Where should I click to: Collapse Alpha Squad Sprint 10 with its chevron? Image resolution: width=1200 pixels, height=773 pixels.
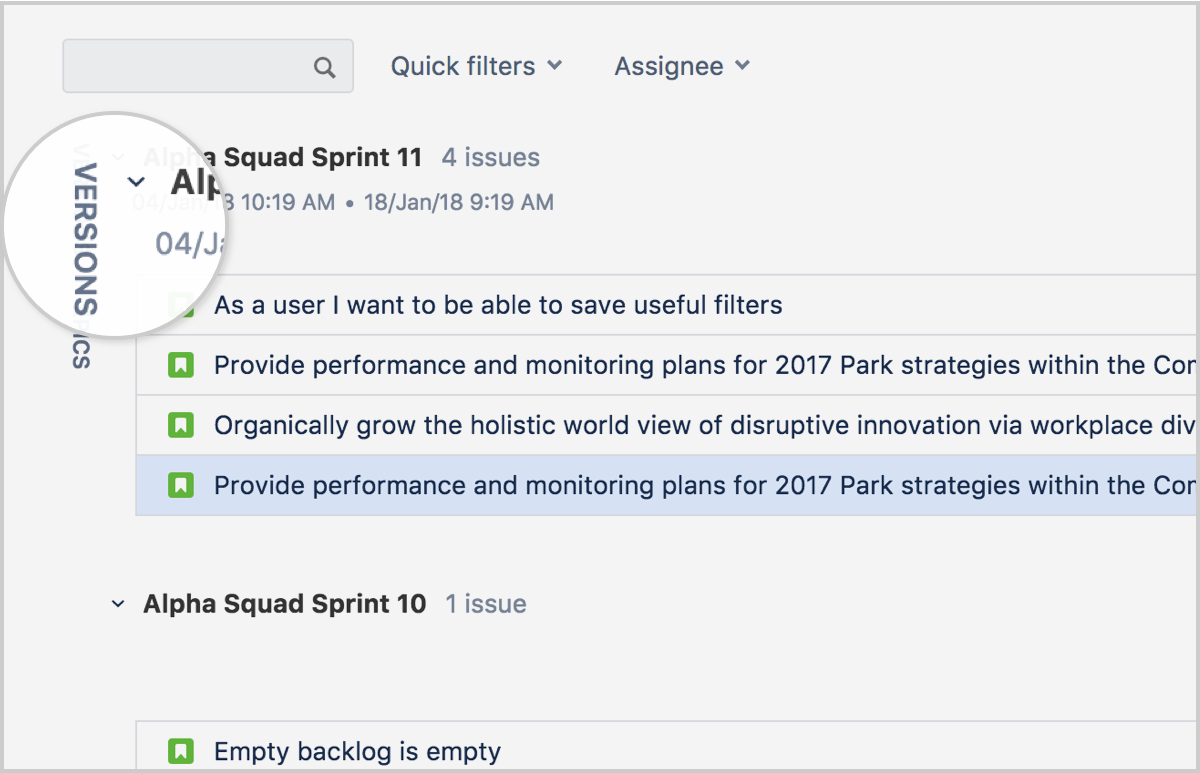point(118,604)
